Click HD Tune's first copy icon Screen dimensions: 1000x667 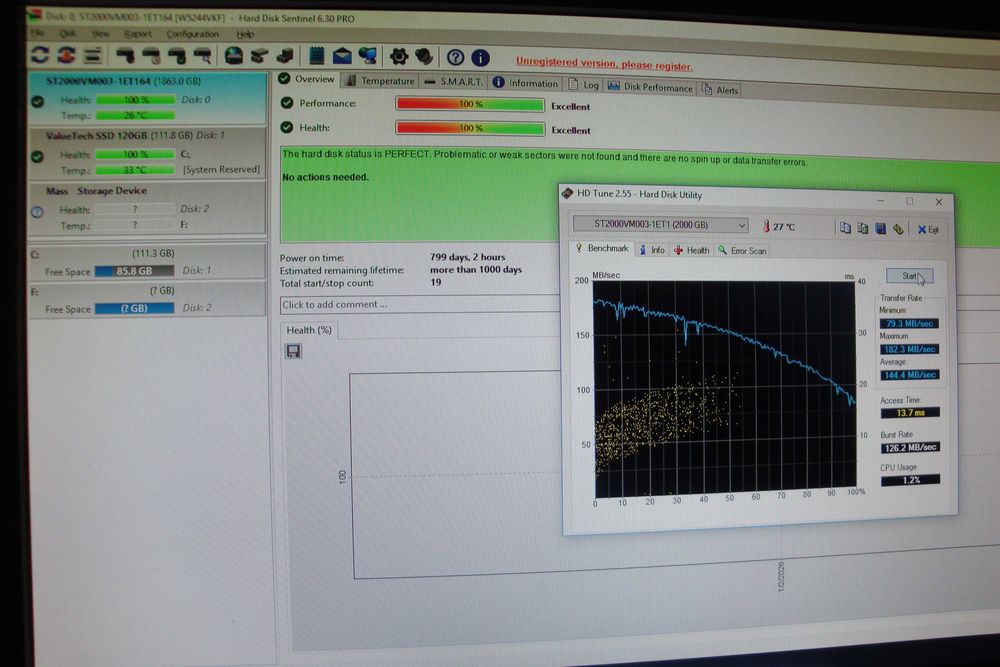[x=845, y=228]
